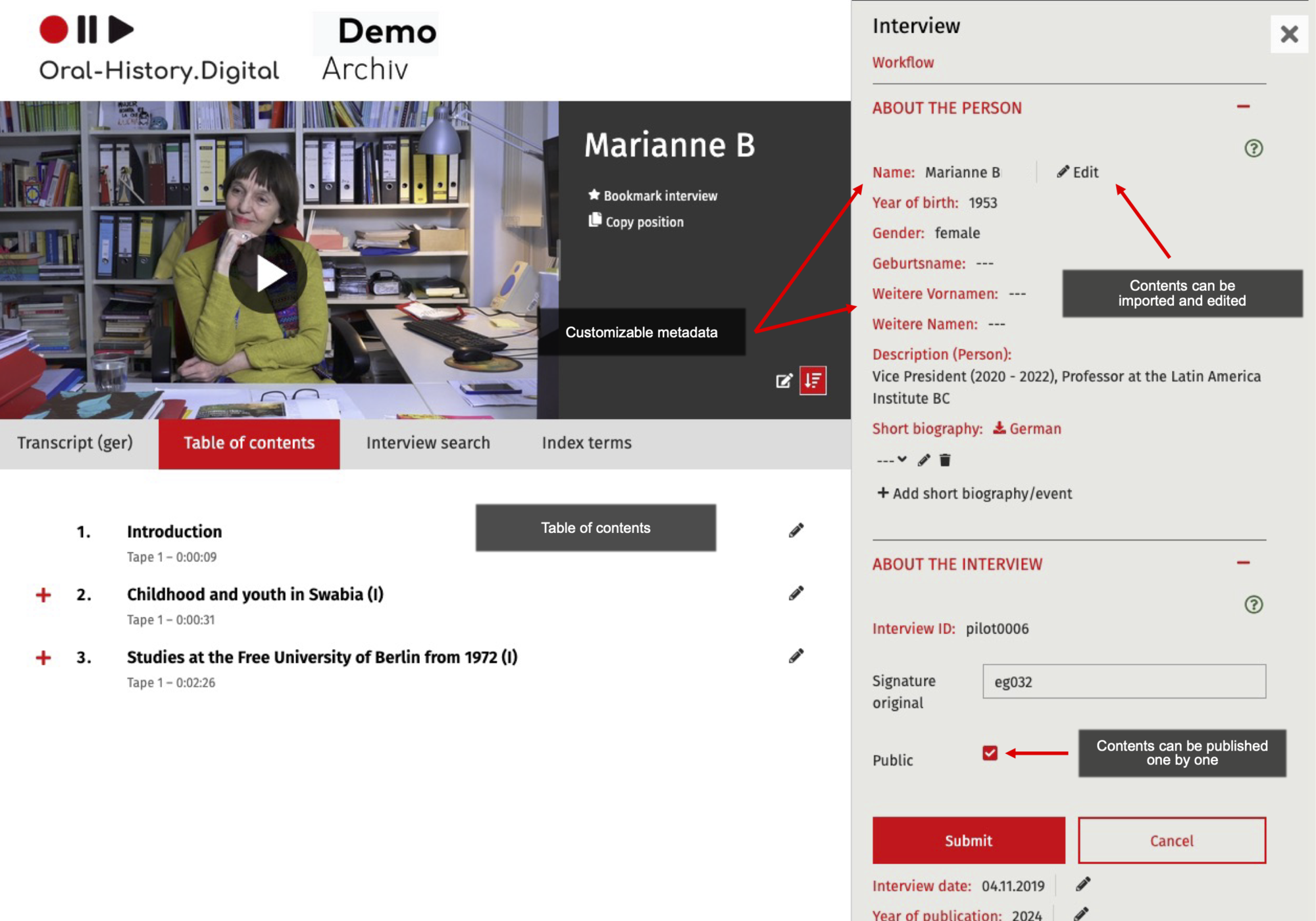Open help icon in About the Interview section
This screenshot has height=921, width=1316.
coord(1253,604)
